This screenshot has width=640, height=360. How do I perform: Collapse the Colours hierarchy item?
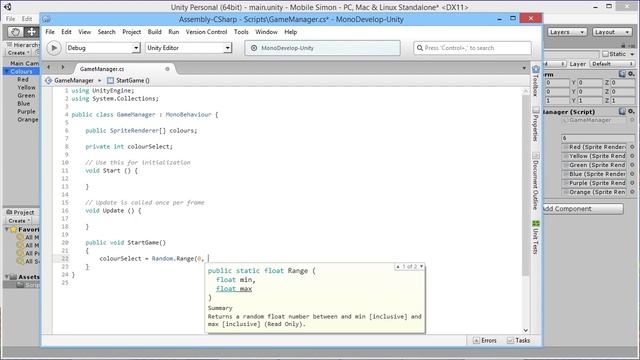(7, 71)
